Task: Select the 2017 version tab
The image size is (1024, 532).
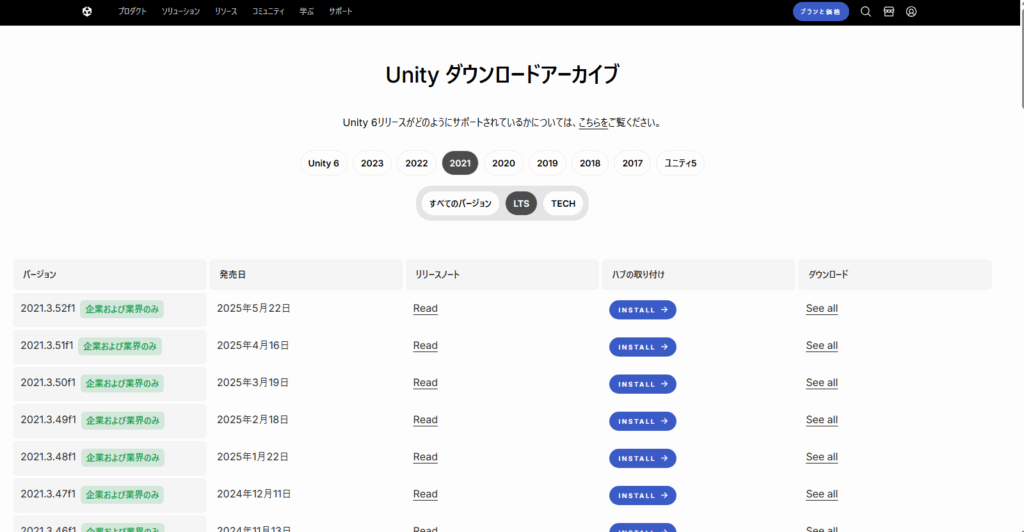Action: point(632,163)
